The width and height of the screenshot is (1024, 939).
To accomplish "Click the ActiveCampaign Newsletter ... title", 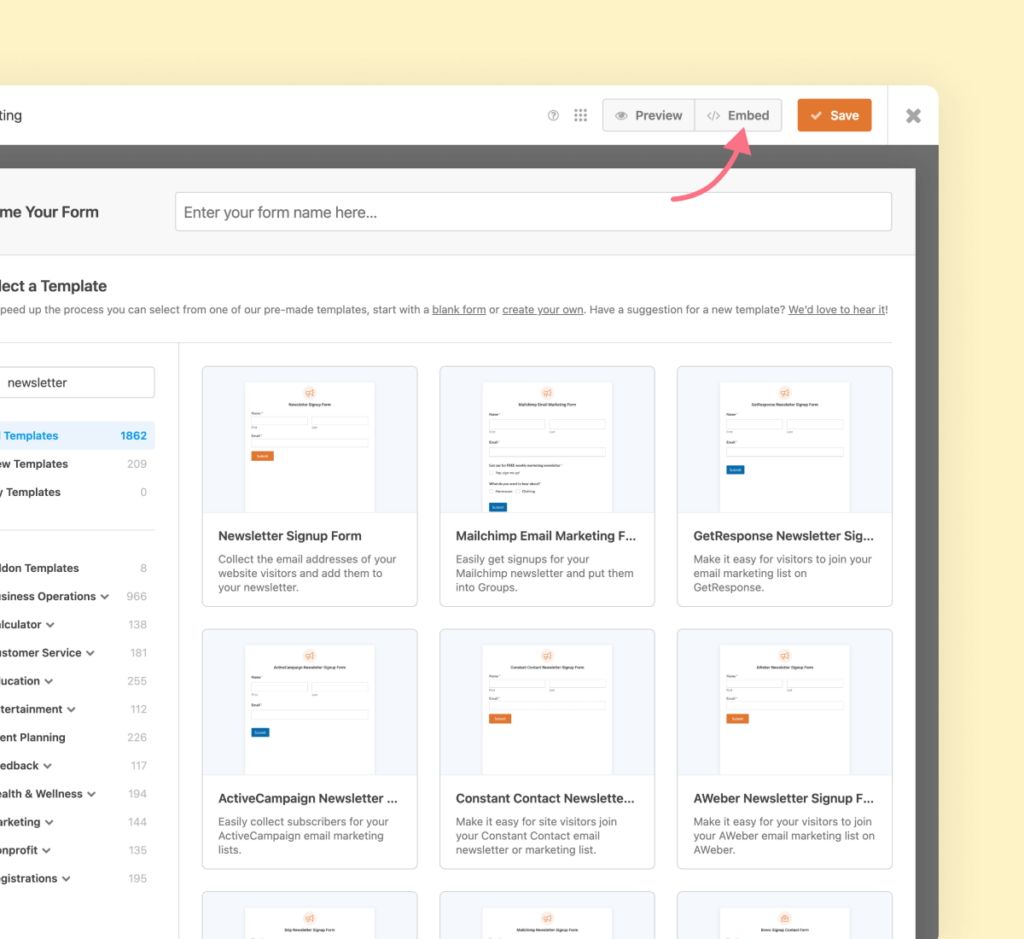I will [308, 798].
